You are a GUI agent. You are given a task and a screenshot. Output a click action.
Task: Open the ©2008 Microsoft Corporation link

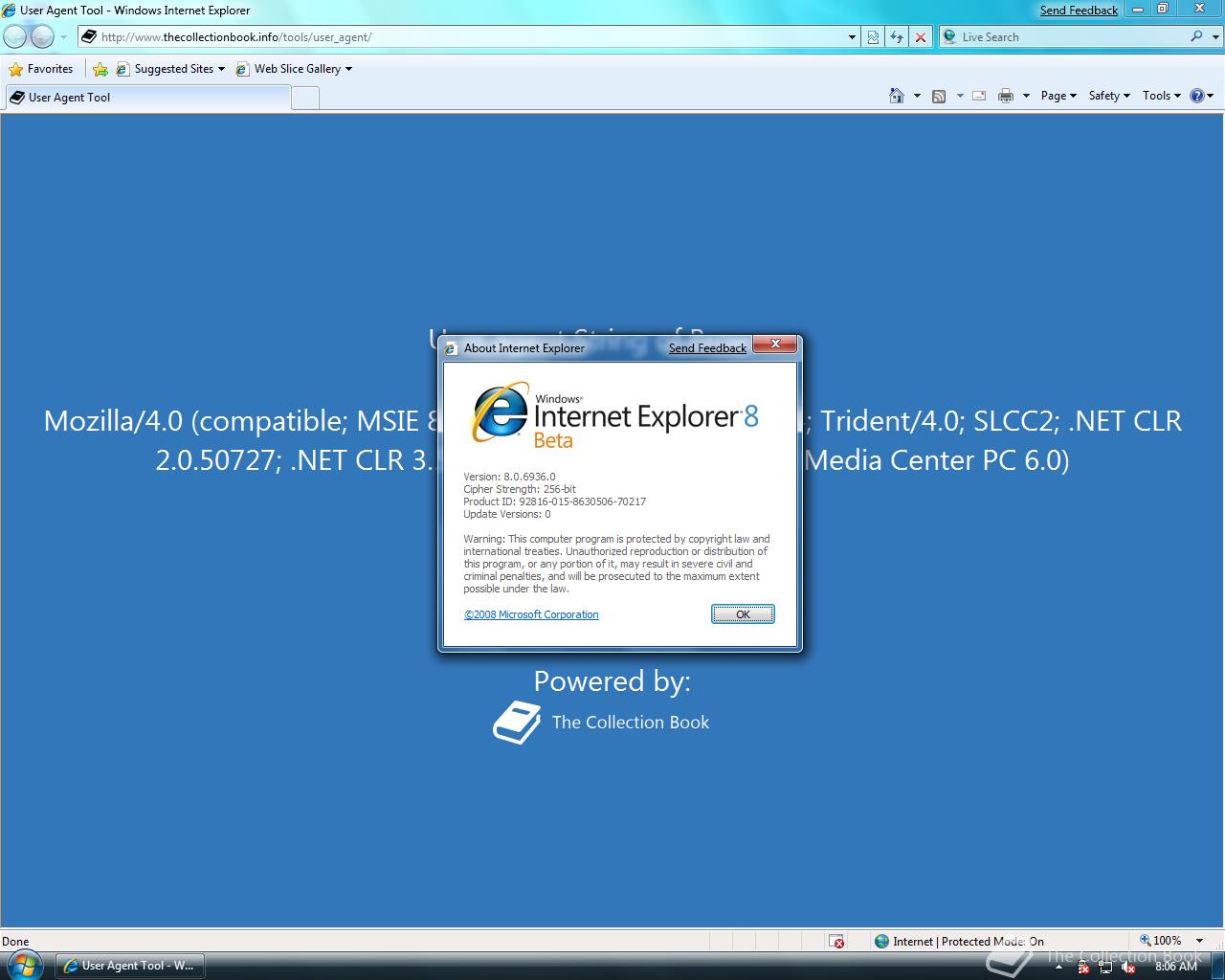(531, 614)
